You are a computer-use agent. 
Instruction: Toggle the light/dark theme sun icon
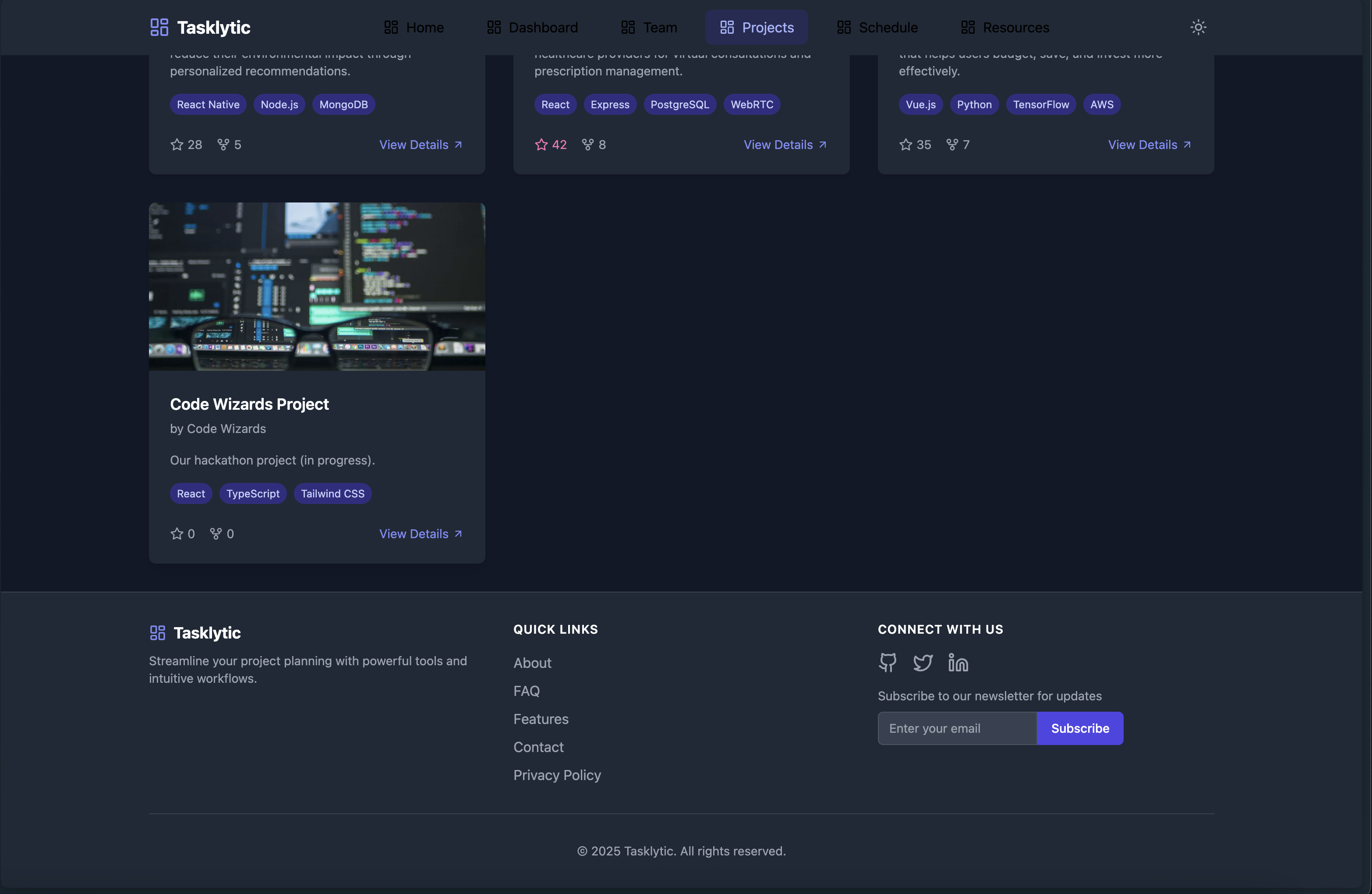tap(1198, 27)
